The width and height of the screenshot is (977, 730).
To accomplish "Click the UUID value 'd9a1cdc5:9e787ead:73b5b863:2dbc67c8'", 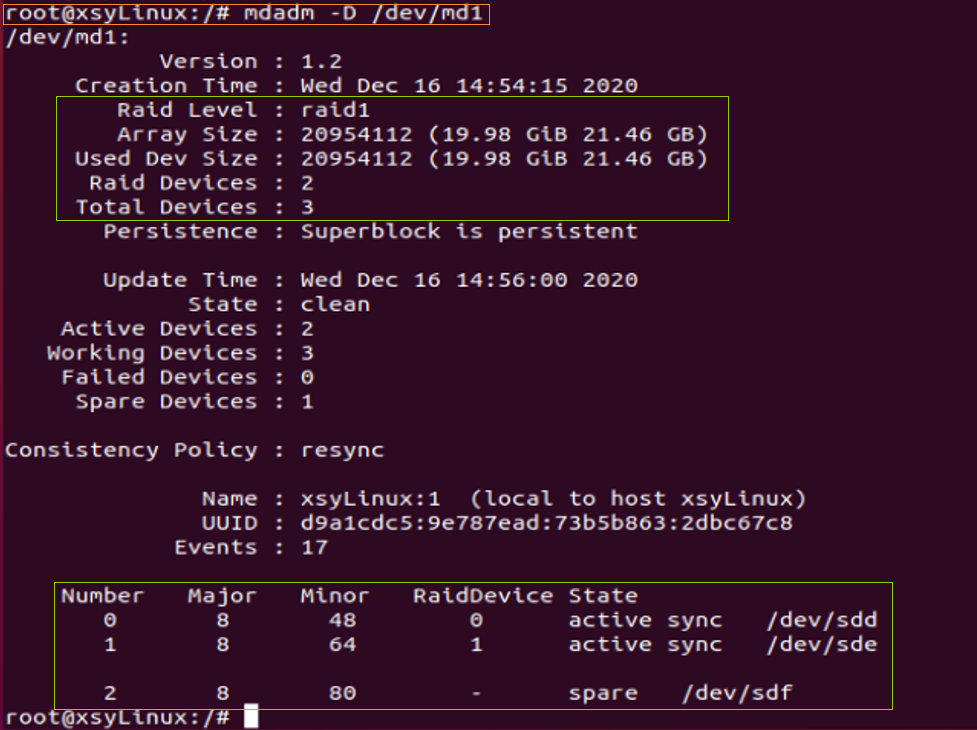I will pos(546,523).
